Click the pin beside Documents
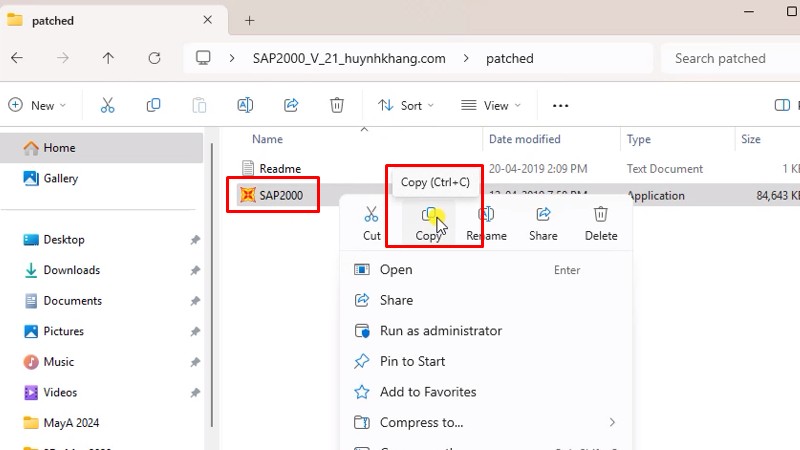Image resolution: width=800 pixels, height=450 pixels. (195, 301)
